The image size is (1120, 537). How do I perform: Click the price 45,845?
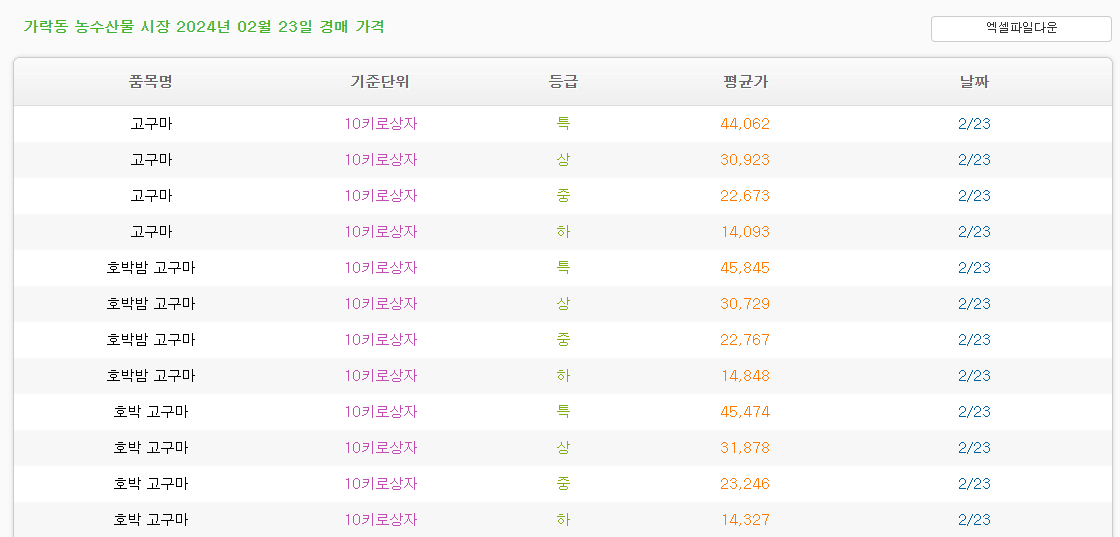(x=745, y=268)
